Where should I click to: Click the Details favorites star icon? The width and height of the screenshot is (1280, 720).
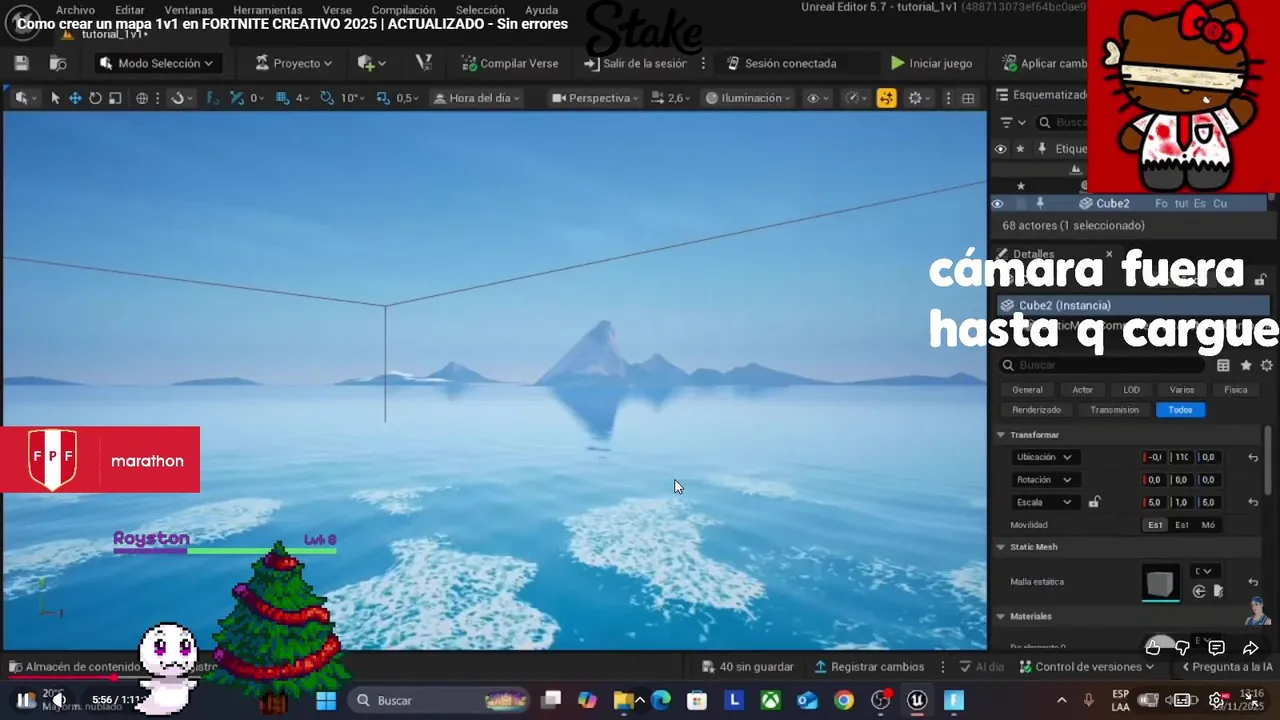pos(1246,365)
